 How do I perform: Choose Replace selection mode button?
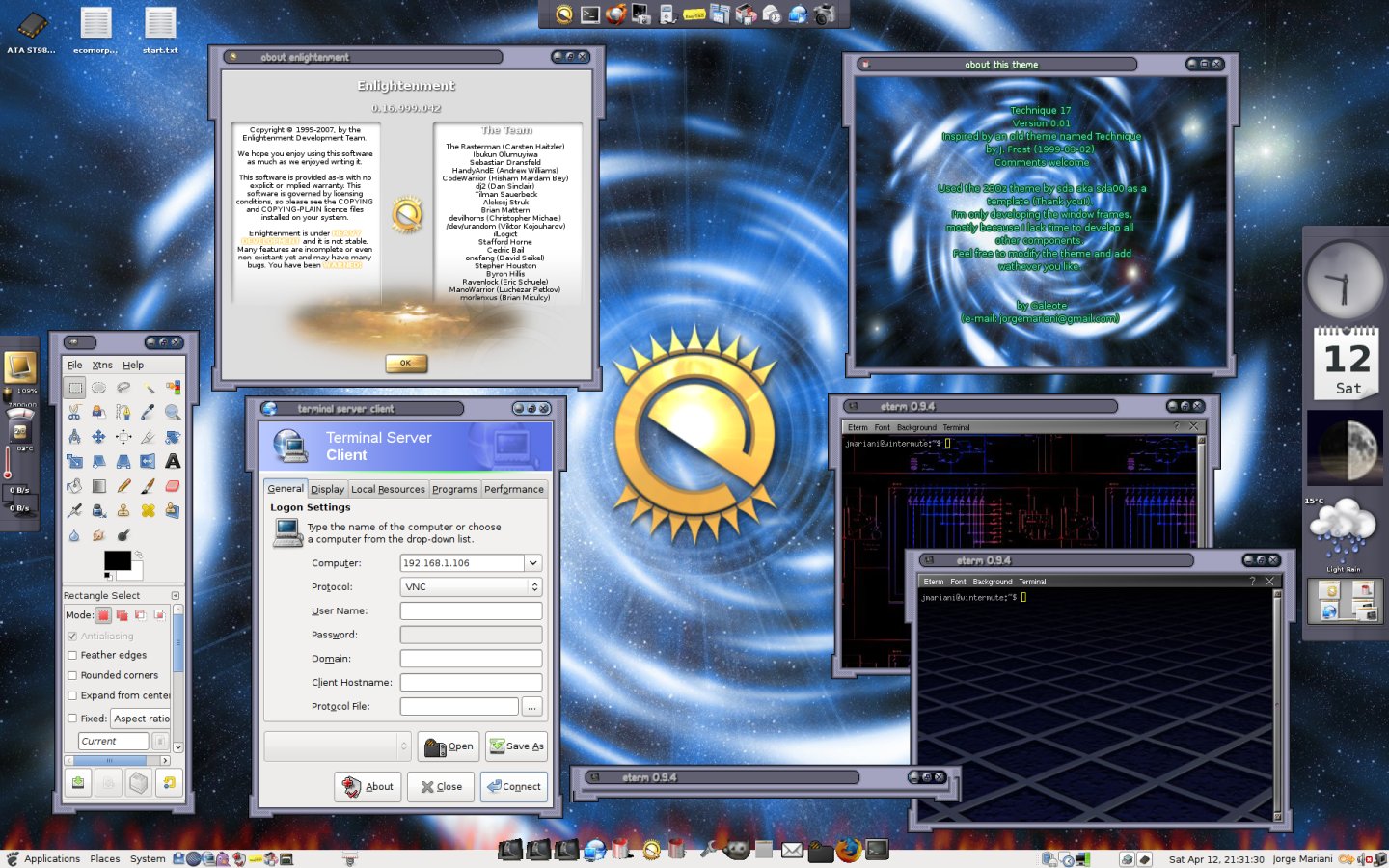103,614
